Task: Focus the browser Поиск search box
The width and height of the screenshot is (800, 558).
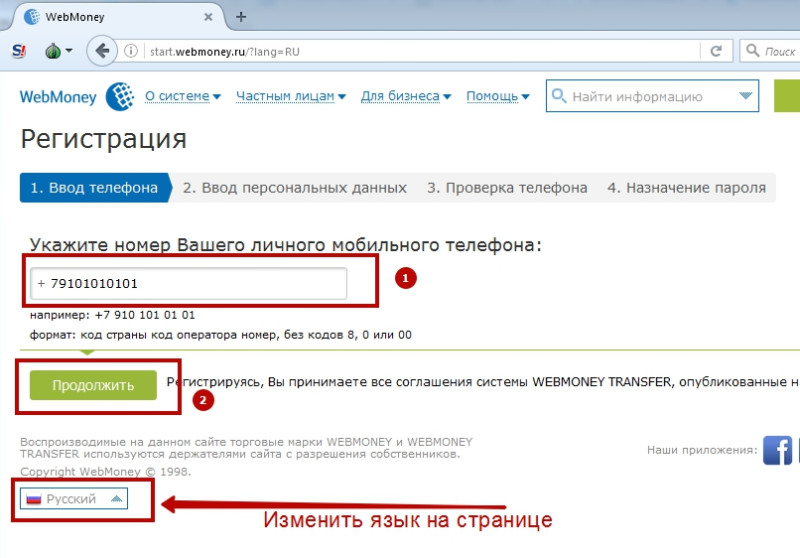Action: tap(770, 51)
